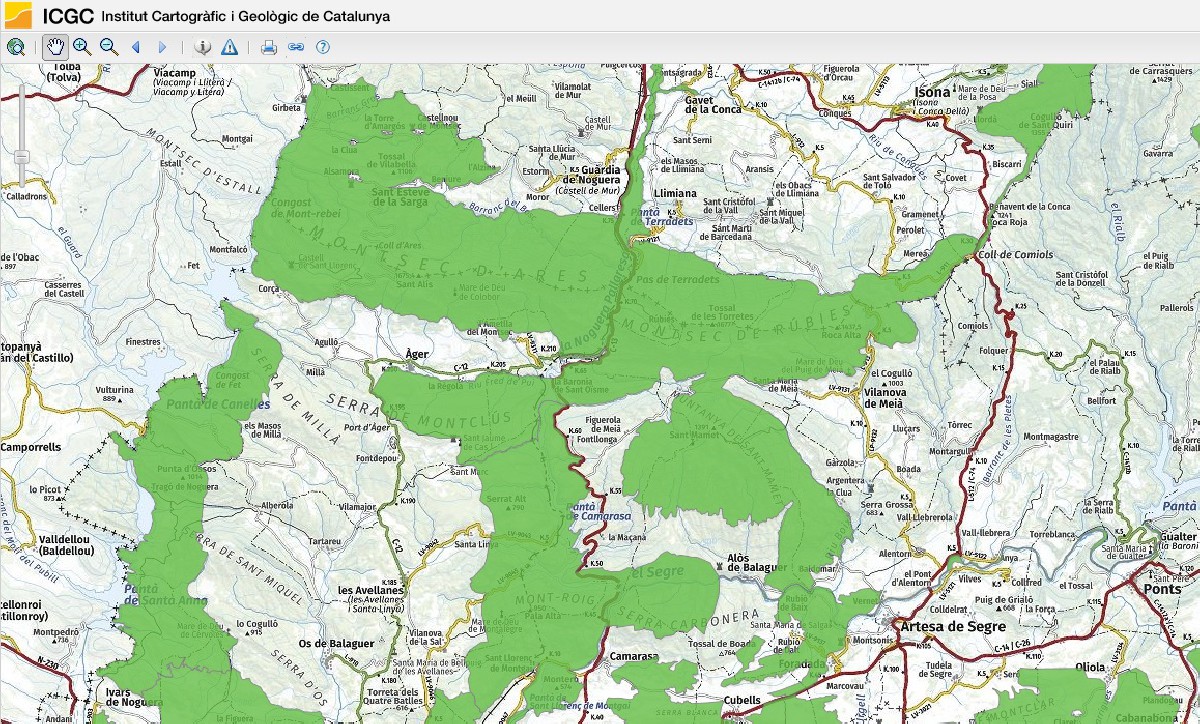
Task: Activate the zoom out magnifier tool
Action: click(108, 47)
